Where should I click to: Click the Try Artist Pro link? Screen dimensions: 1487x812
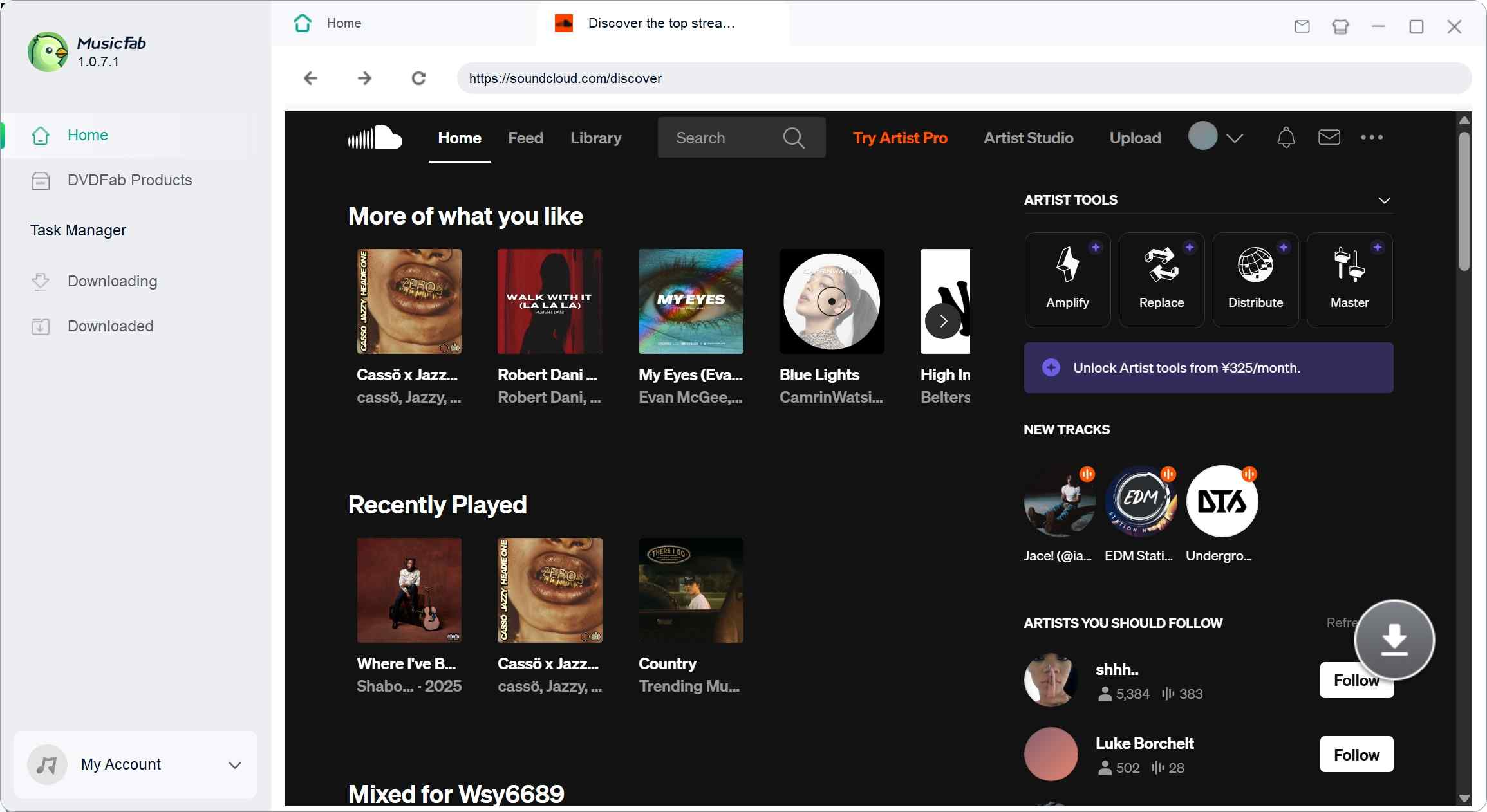(900, 138)
